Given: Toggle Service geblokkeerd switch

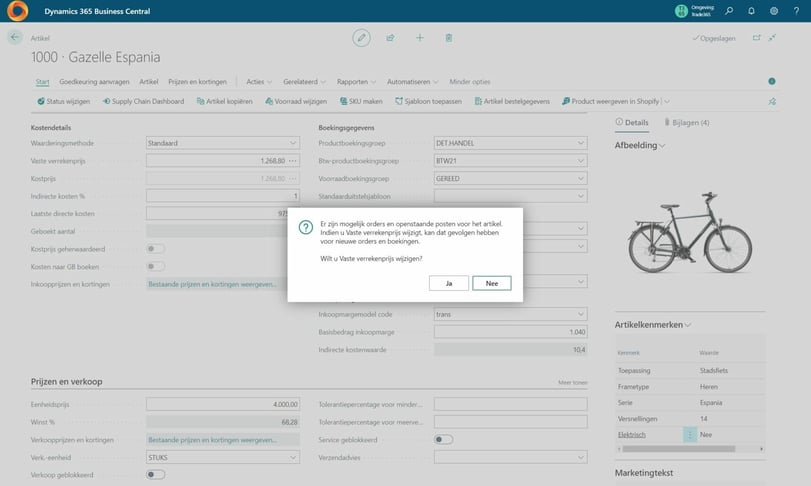Looking at the screenshot, I should tap(443, 439).
